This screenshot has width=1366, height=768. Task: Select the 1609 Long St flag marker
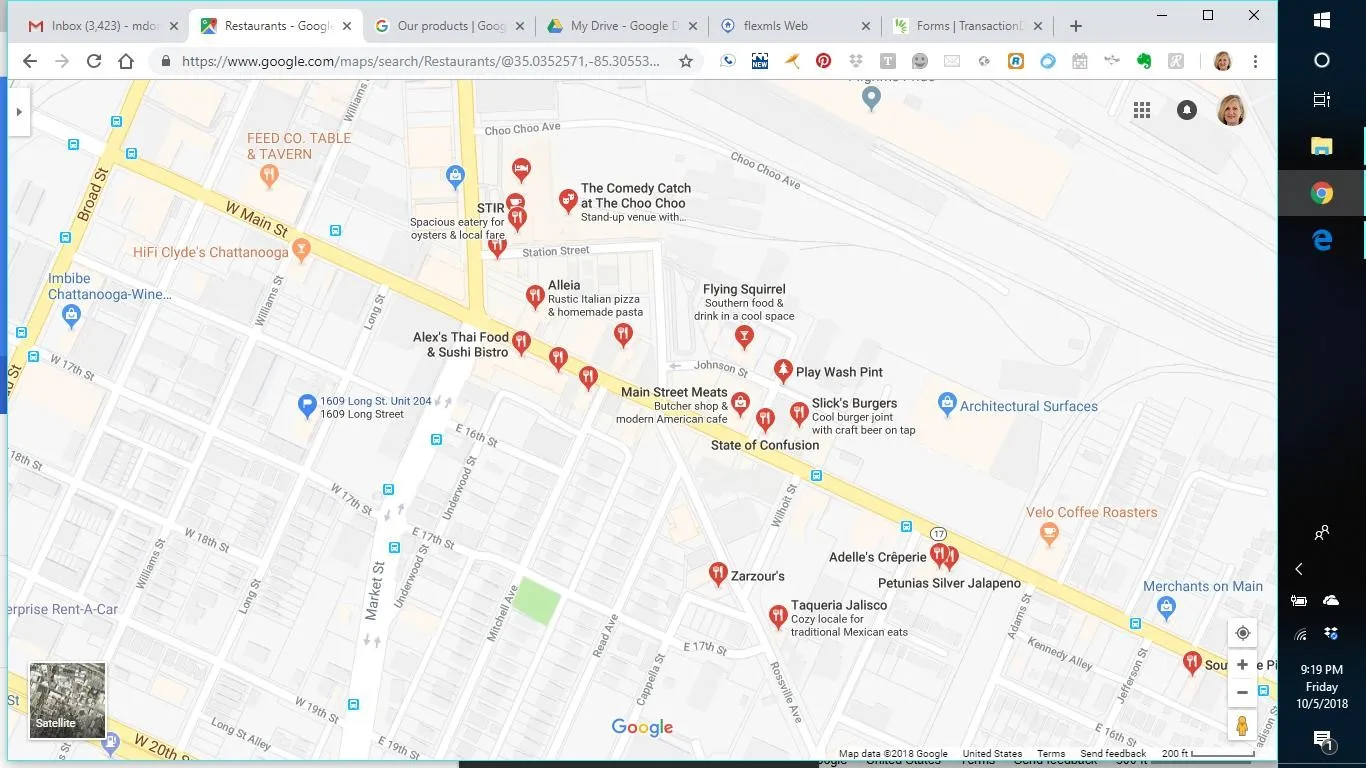(x=308, y=406)
